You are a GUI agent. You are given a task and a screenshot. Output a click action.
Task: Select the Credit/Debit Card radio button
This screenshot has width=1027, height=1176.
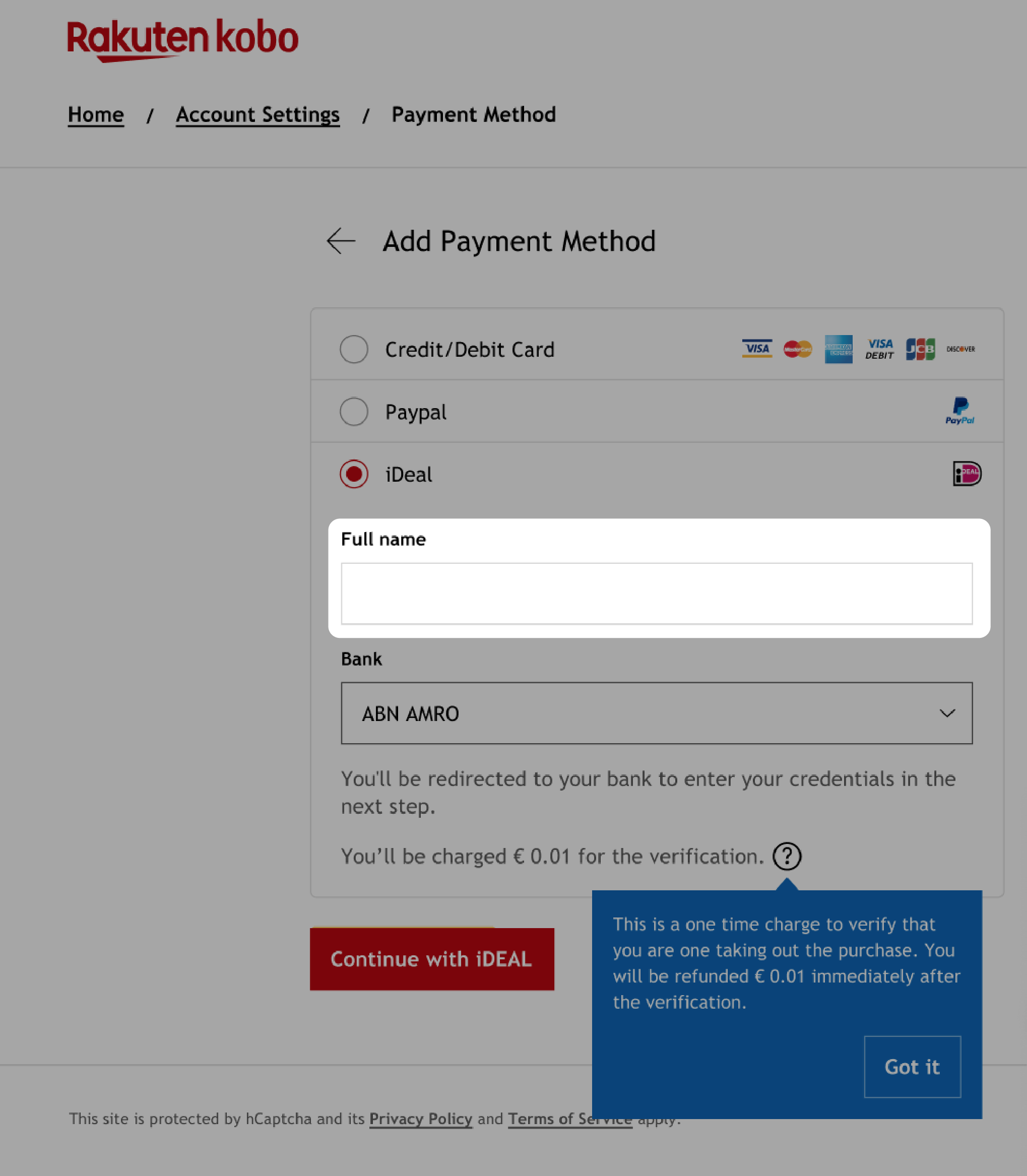coord(354,349)
